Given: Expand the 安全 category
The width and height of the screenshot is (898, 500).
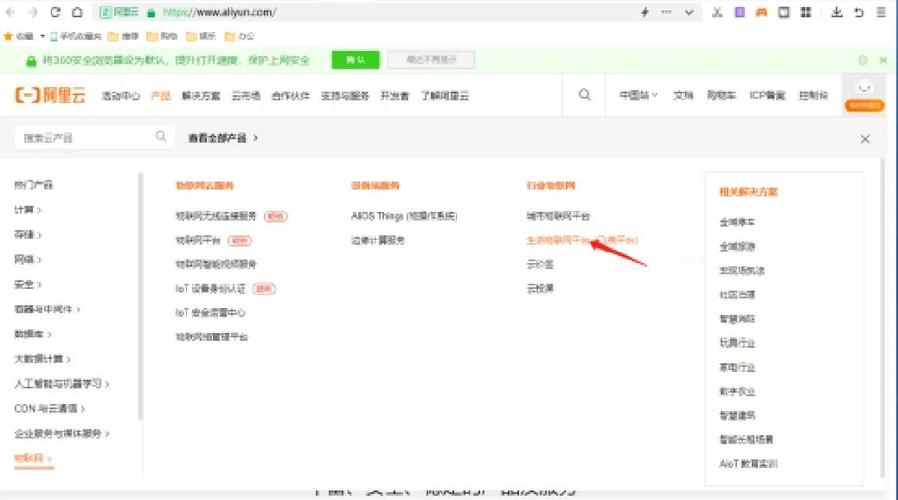Looking at the screenshot, I should (x=27, y=284).
